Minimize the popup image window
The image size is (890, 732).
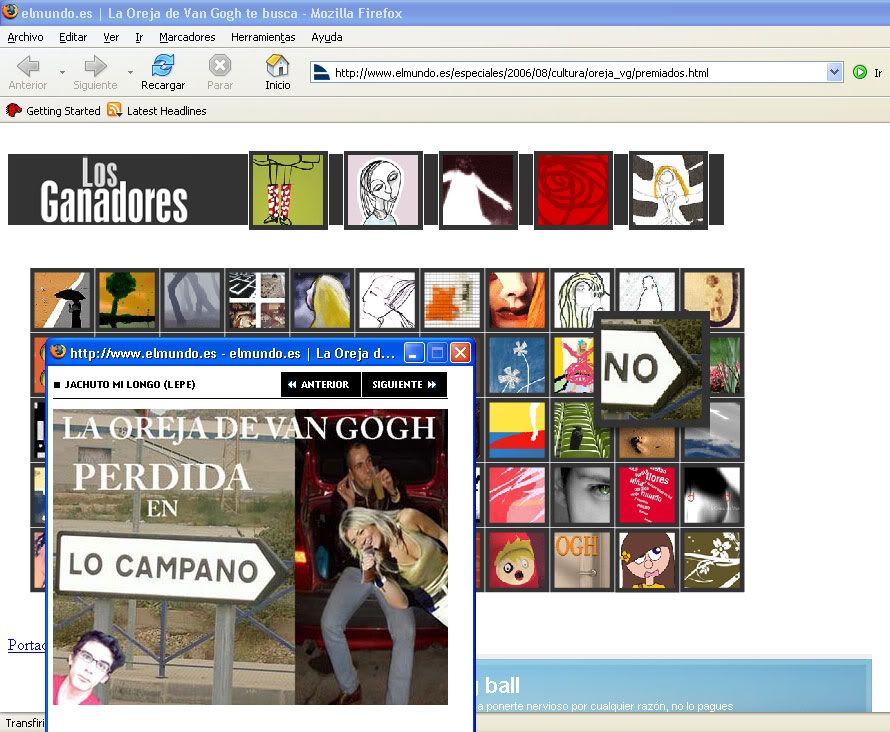414,353
